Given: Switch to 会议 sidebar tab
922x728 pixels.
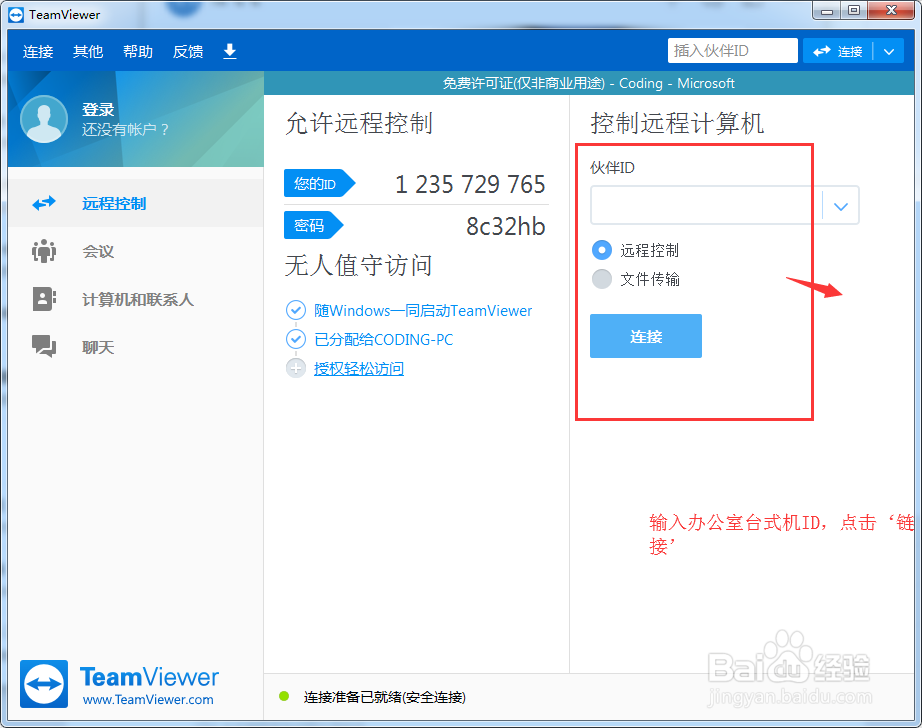Looking at the screenshot, I should click(136, 251).
